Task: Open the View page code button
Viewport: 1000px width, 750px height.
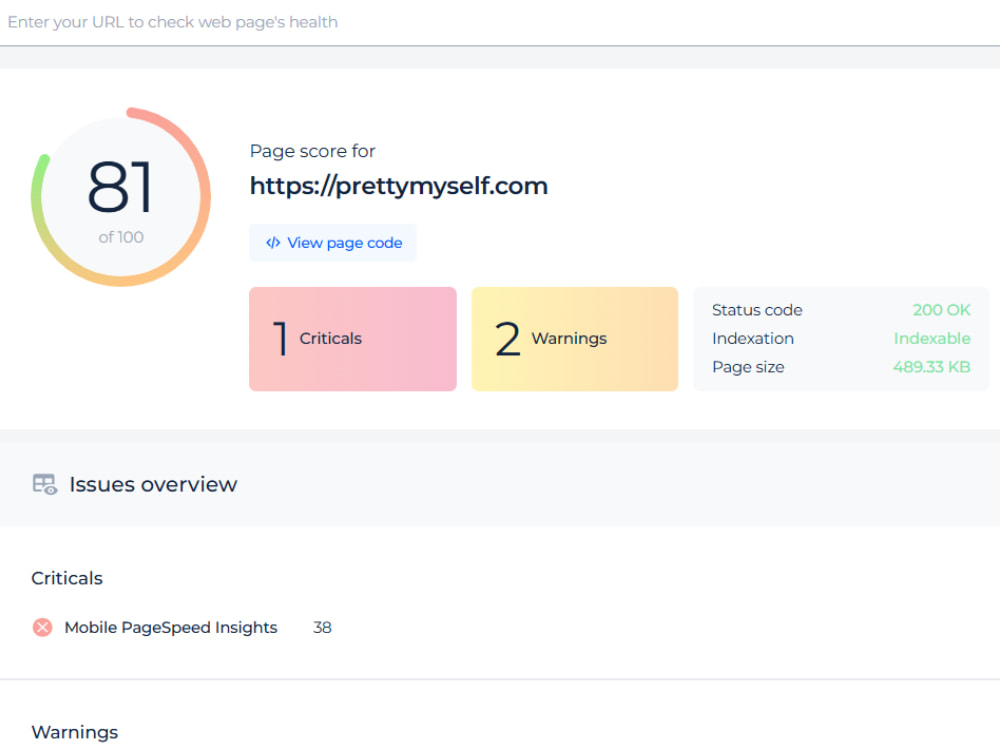Action: [333, 243]
